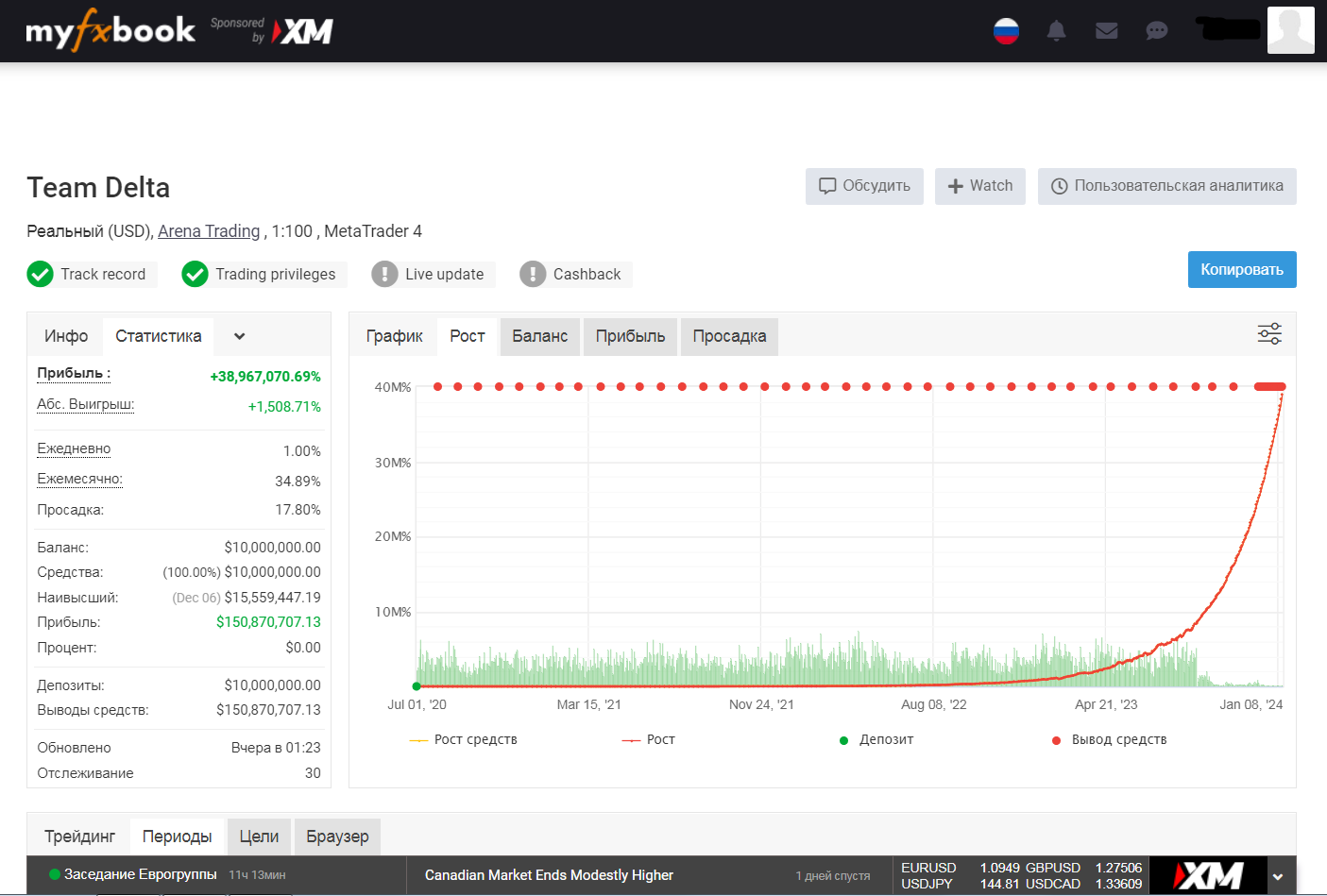
Task: Click the Обсудить button
Action: 864,186
